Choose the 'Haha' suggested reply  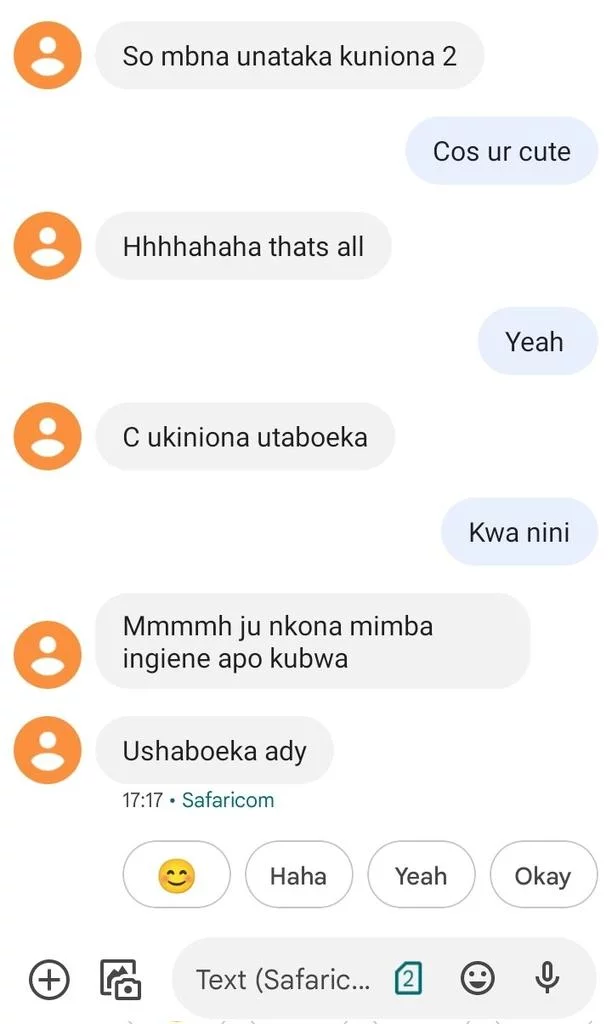point(298,875)
